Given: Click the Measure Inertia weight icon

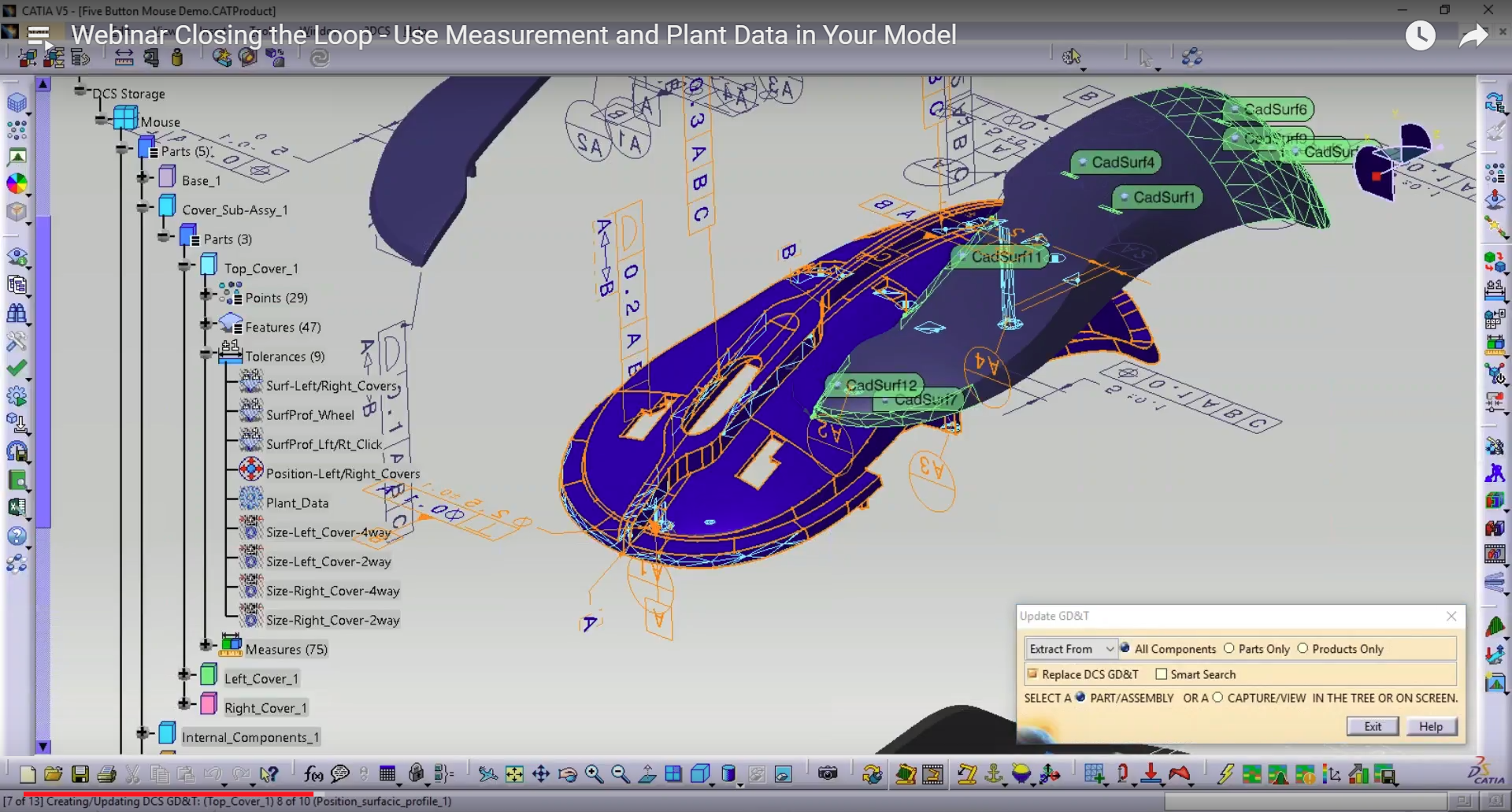Looking at the screenshot, I should tap(177, 57).
